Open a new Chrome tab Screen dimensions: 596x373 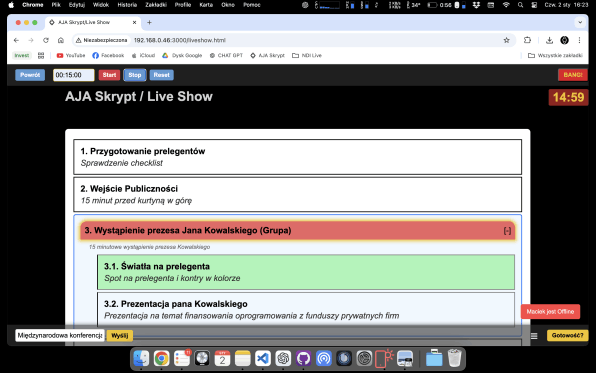149,22
